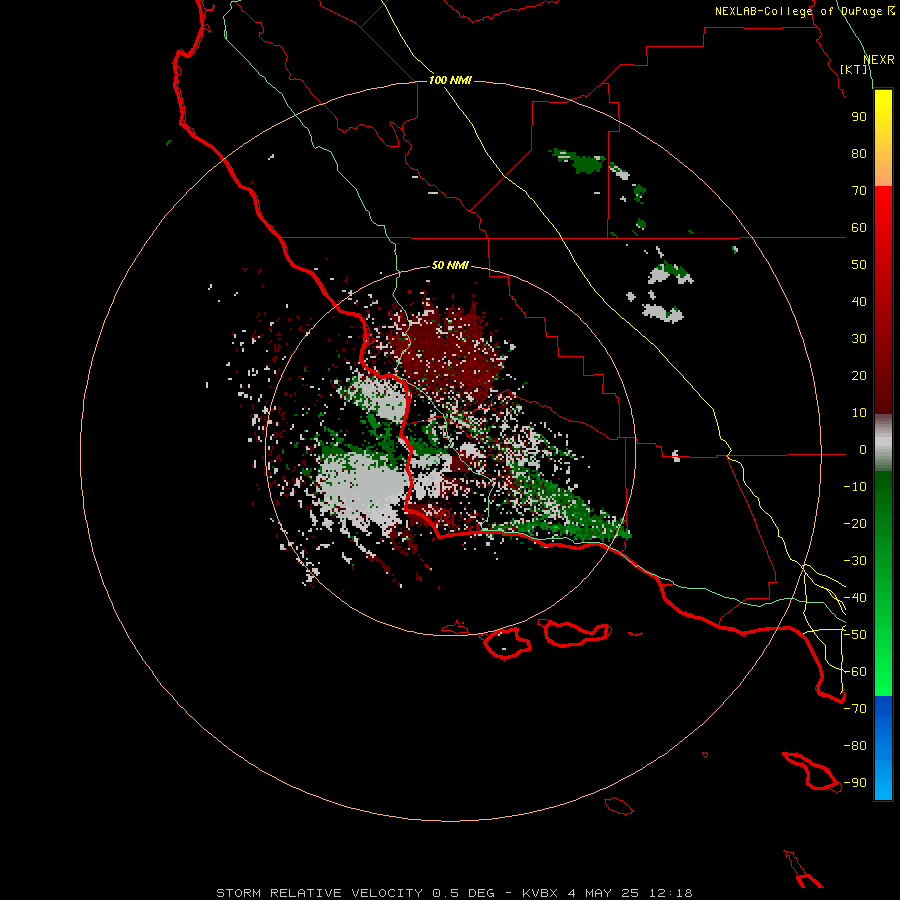Select the yellow-orange band of the velocity scale
The height and width of the screenshot is (900, 900).
click(x=883, y=138)
